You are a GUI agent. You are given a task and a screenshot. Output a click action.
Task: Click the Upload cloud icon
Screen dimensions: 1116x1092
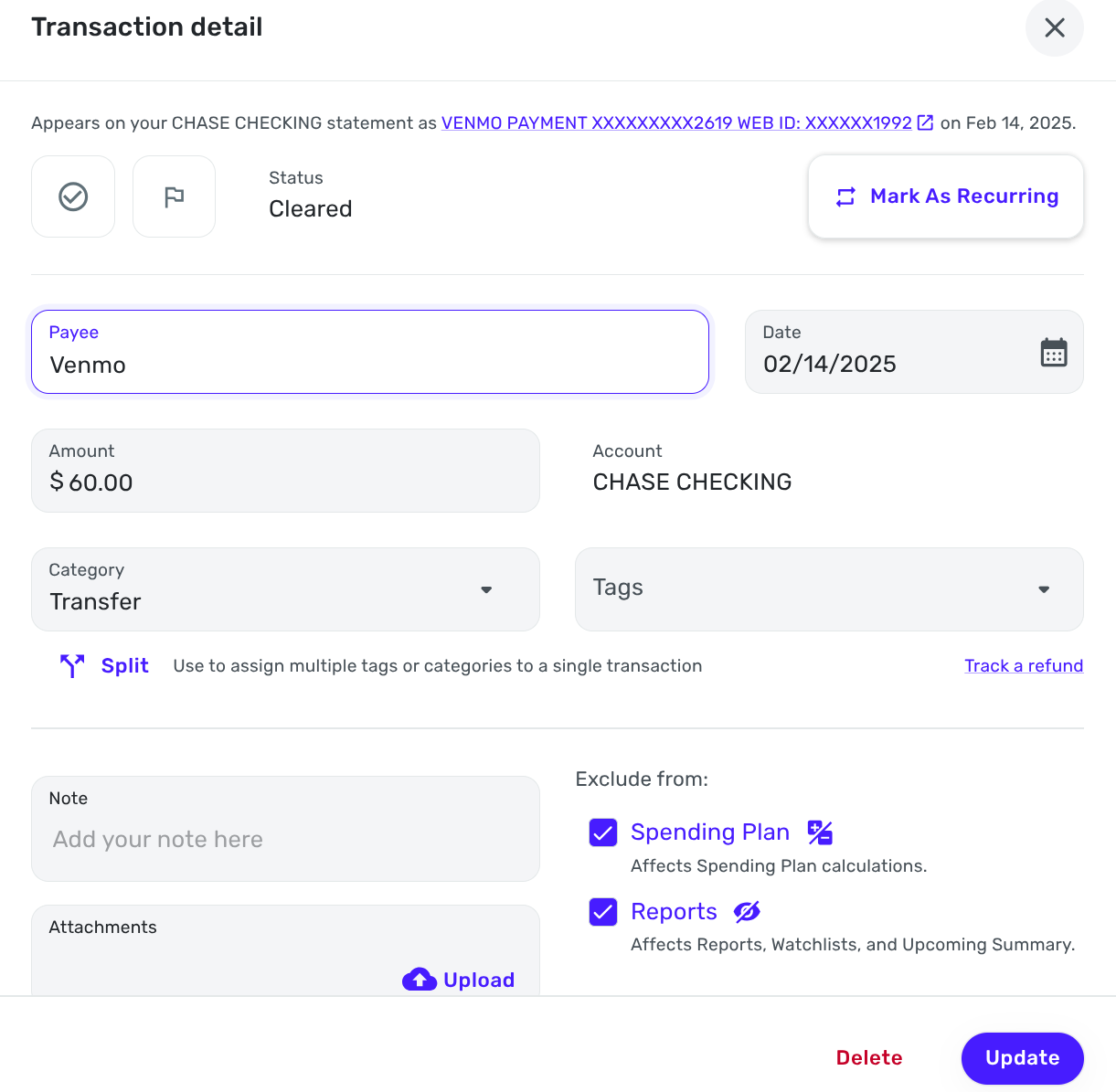tap(420, 980)
